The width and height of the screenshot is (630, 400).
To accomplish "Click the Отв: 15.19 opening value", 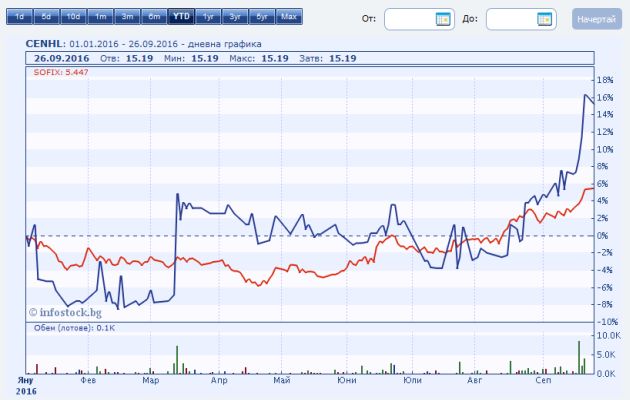I will pos(127,58).
